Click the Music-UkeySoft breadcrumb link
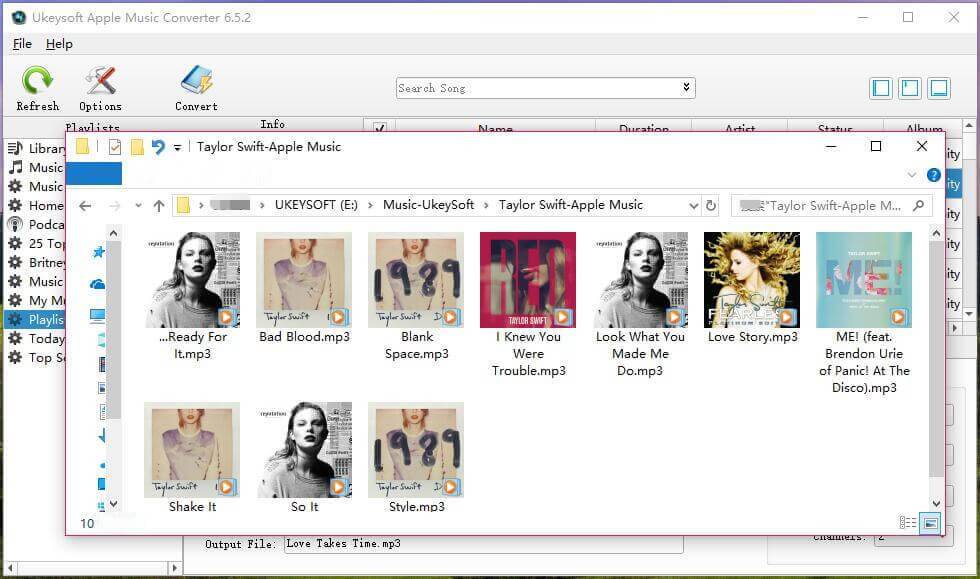Viewport: 980px width, 579px height. pos(428,205)
